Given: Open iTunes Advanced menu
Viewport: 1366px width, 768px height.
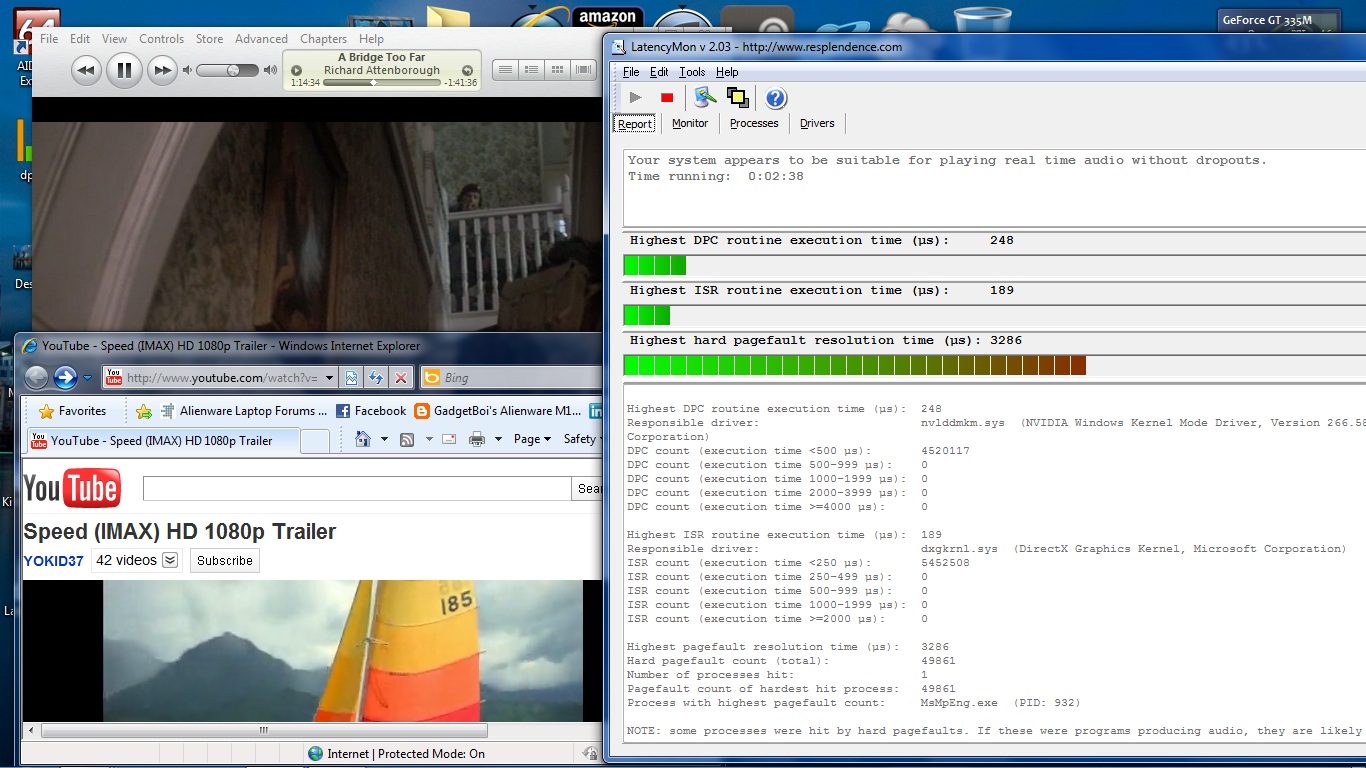Looking at the screenshot, I should (261, 39).
